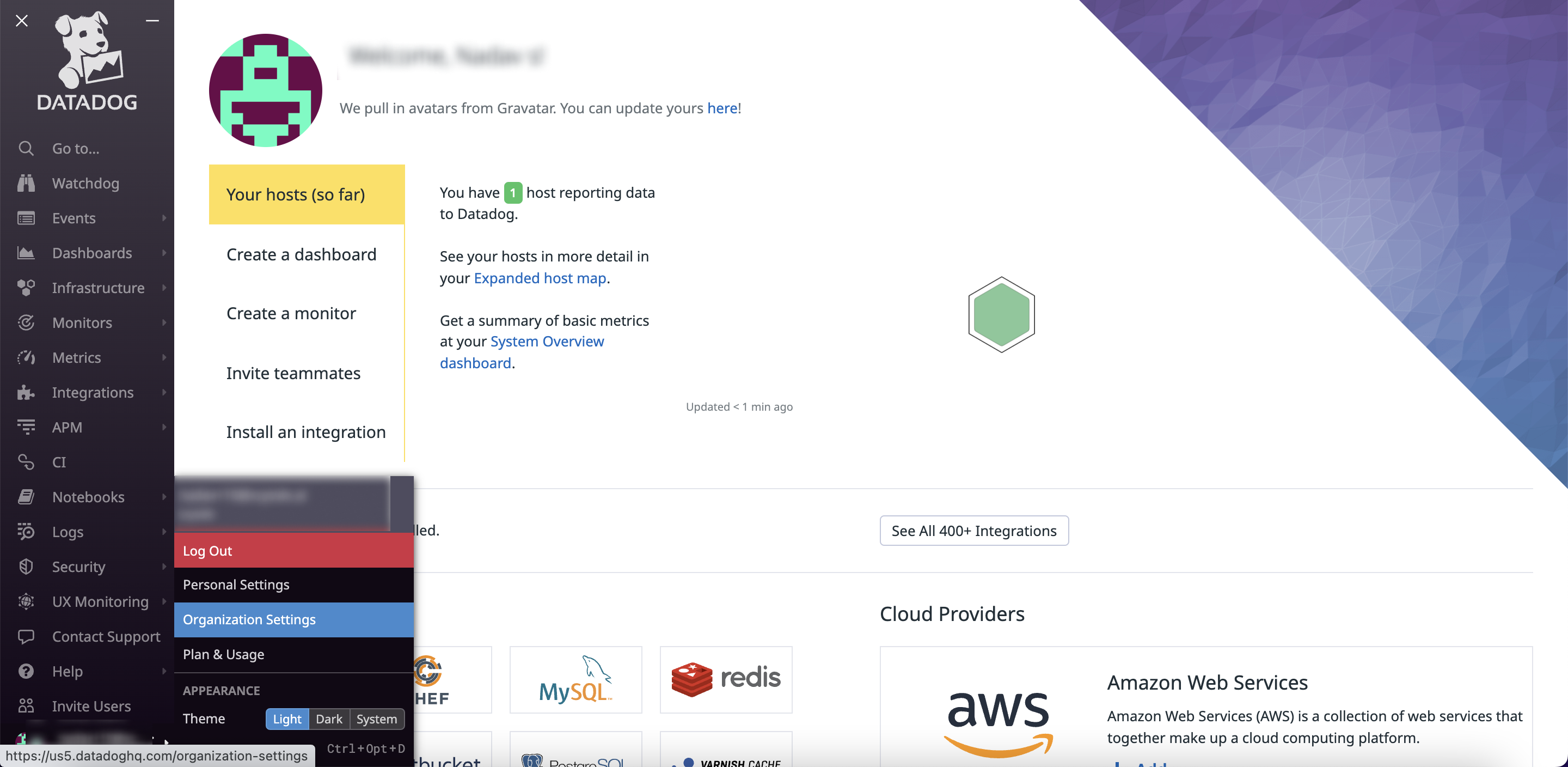
Task: Click the Events list icon
Action: click(26, 218)
